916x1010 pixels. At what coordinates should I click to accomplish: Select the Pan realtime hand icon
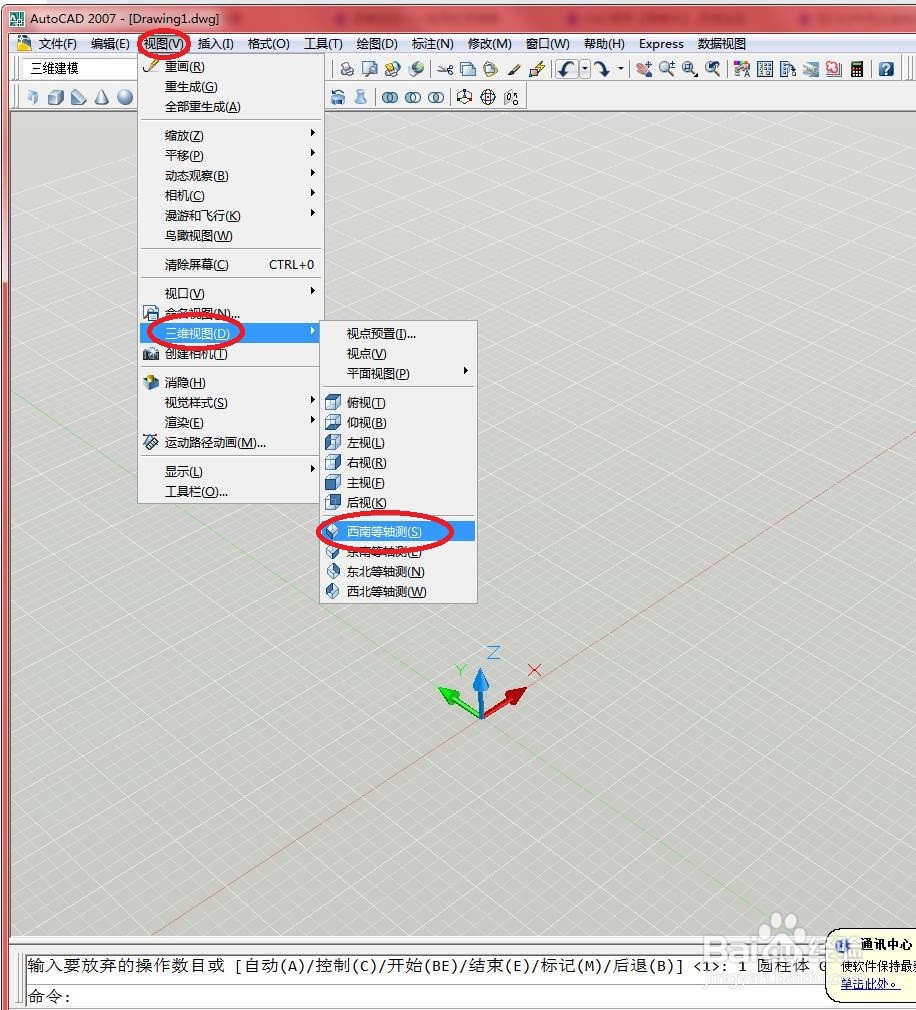tap(644, 69)
